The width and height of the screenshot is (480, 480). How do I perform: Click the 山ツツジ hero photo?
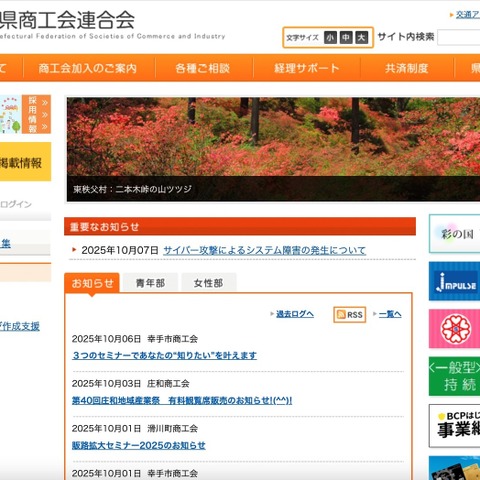[273, 149]
